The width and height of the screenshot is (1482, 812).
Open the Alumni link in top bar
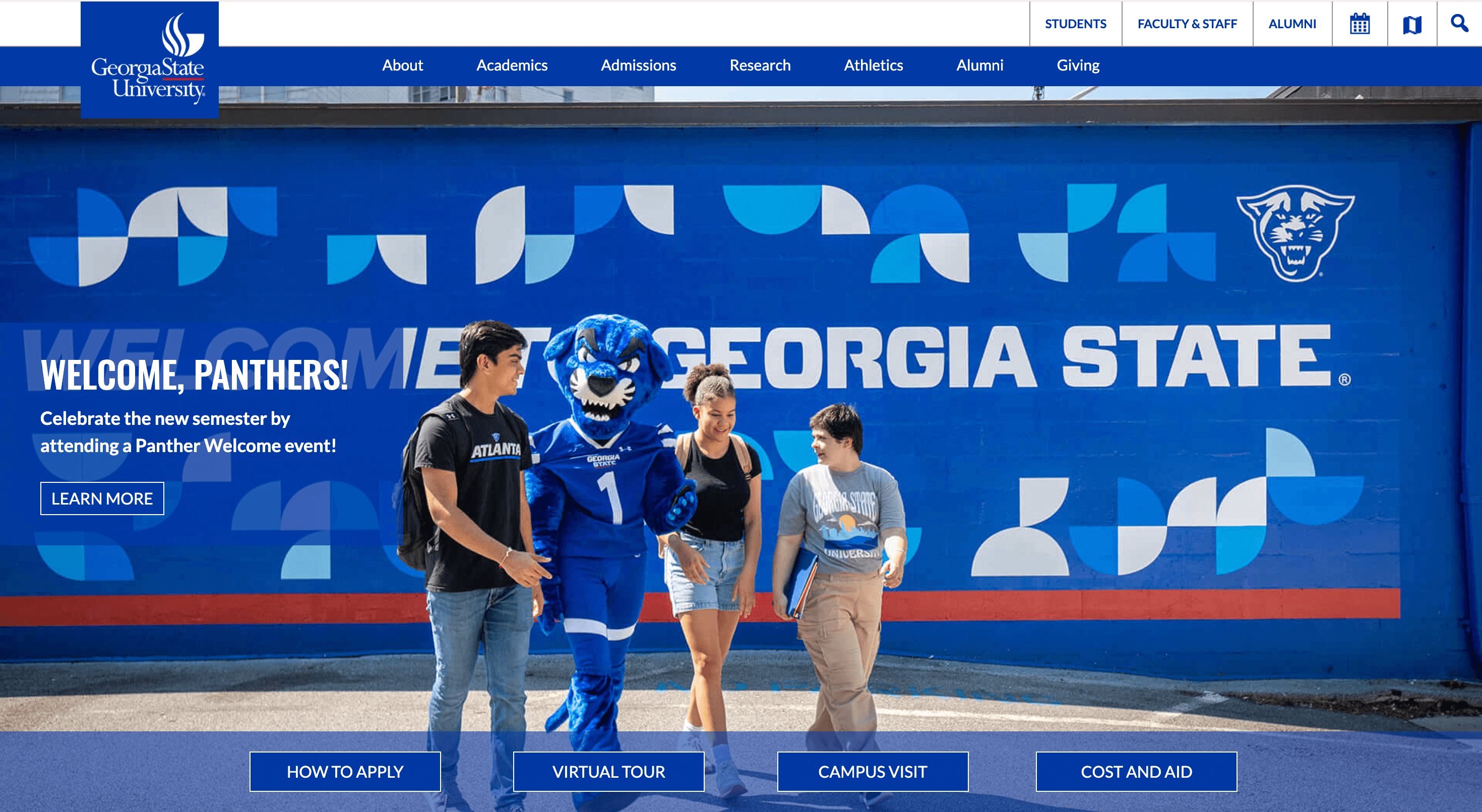(1292, 24)
